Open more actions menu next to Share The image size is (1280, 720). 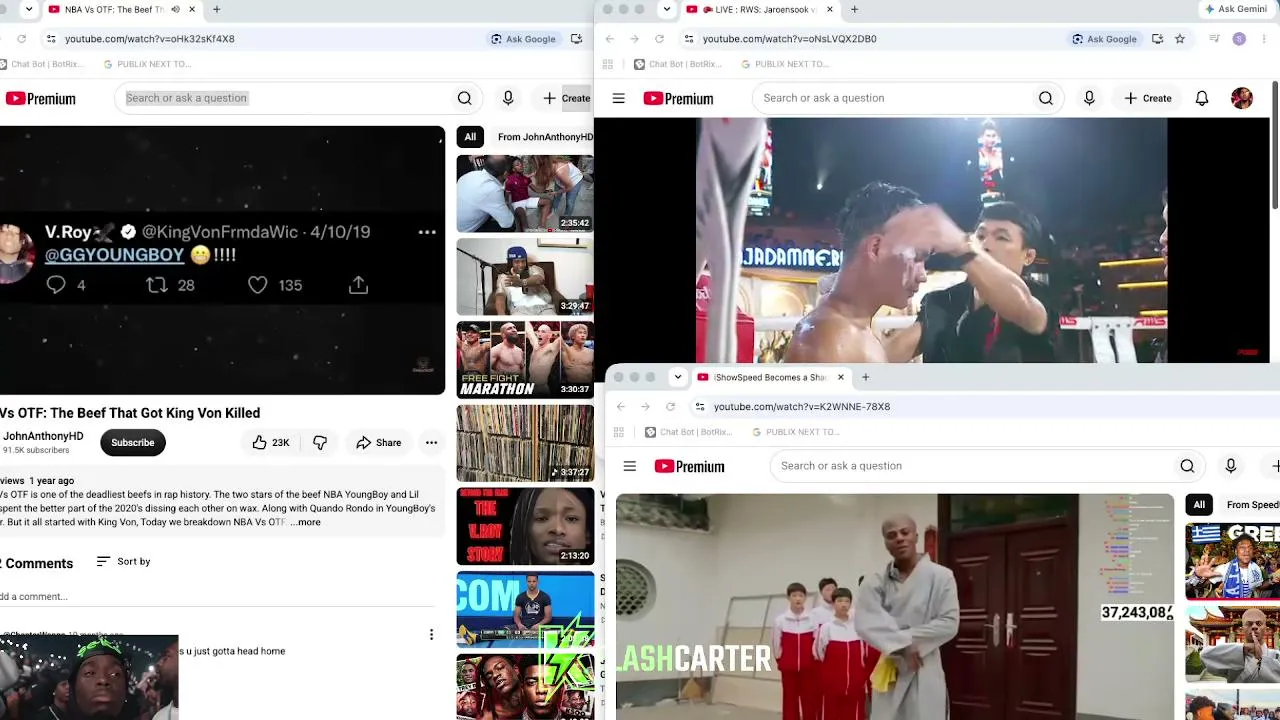(x=431, y=443)
